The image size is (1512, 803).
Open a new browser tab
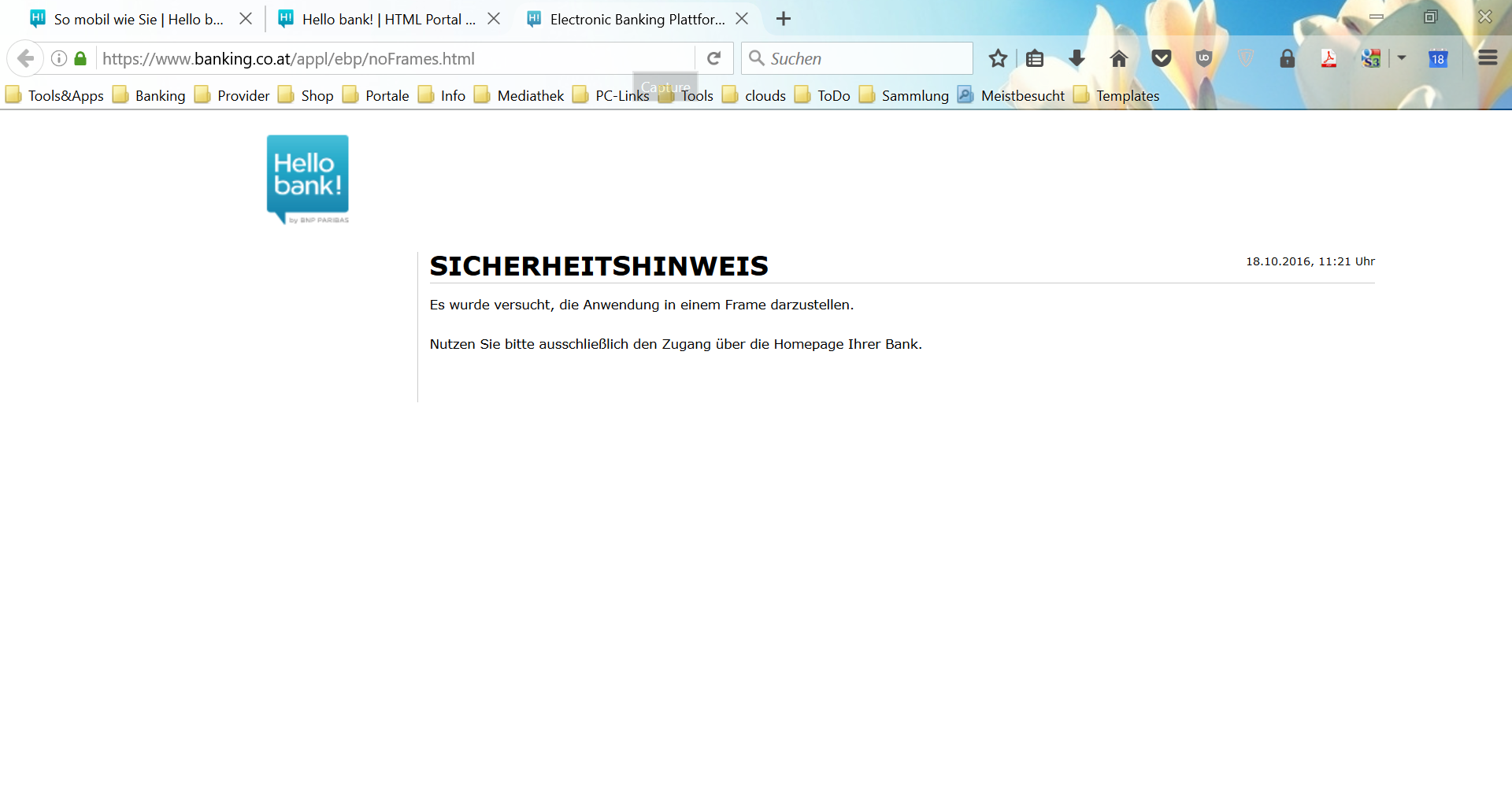(x=783, y=19)
